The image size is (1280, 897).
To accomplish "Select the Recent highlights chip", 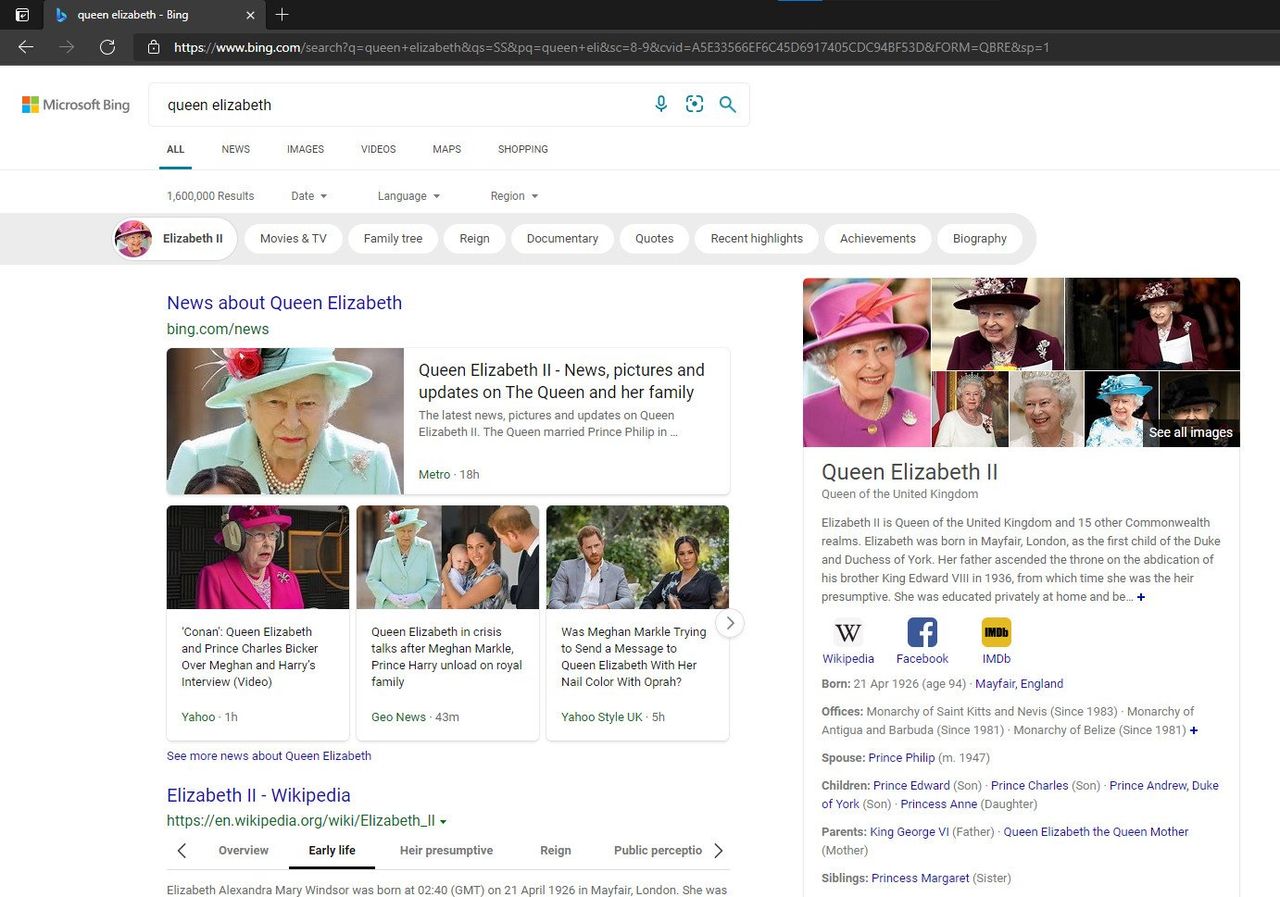I will (x=757, y=238).
